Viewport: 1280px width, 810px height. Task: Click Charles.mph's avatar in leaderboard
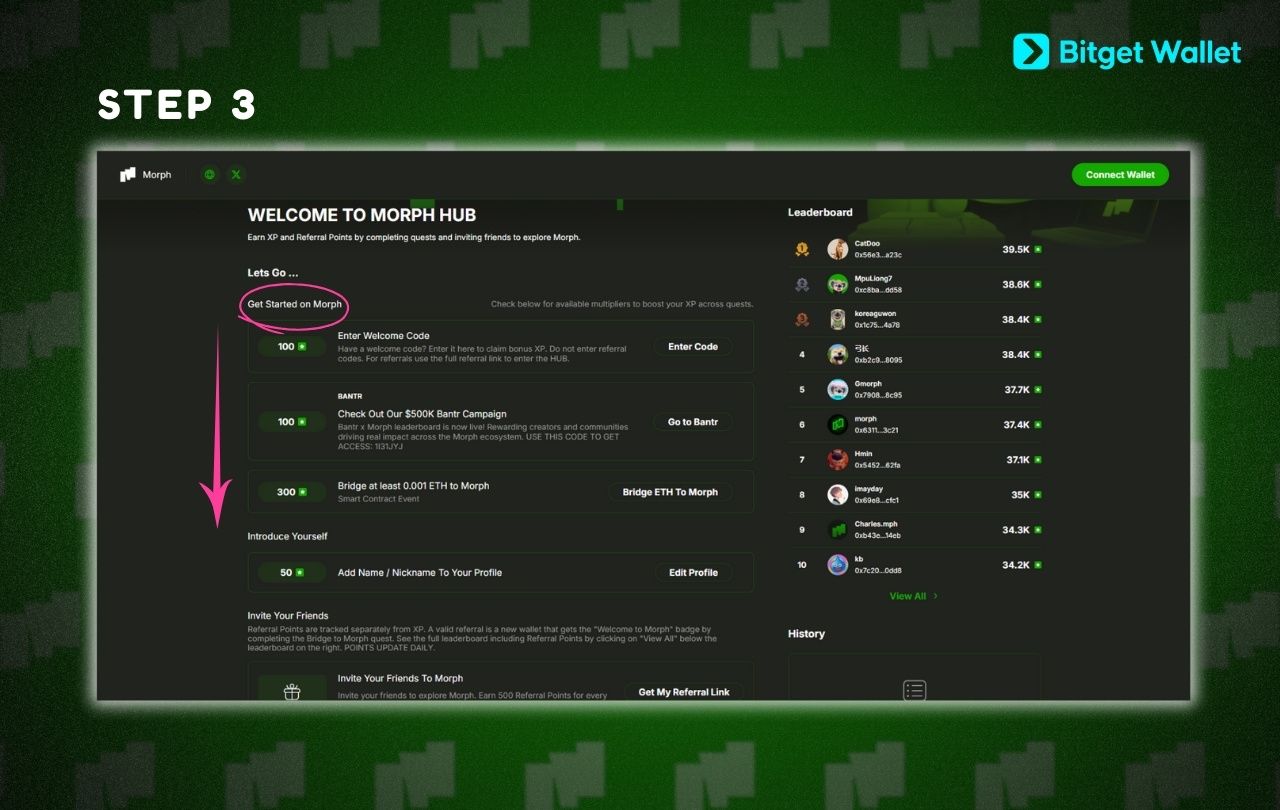[x=838, y=530]
